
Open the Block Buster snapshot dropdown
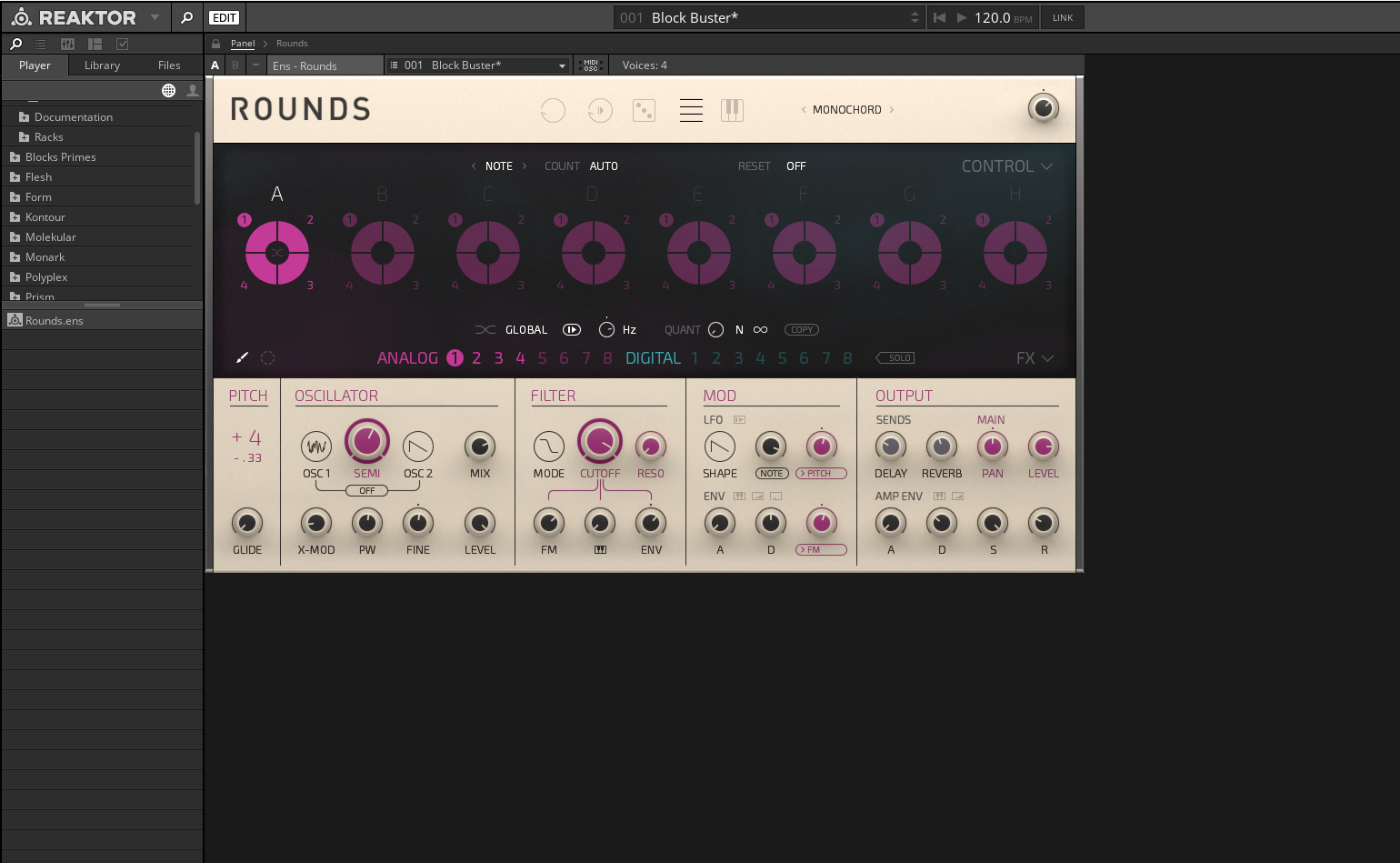478,65
